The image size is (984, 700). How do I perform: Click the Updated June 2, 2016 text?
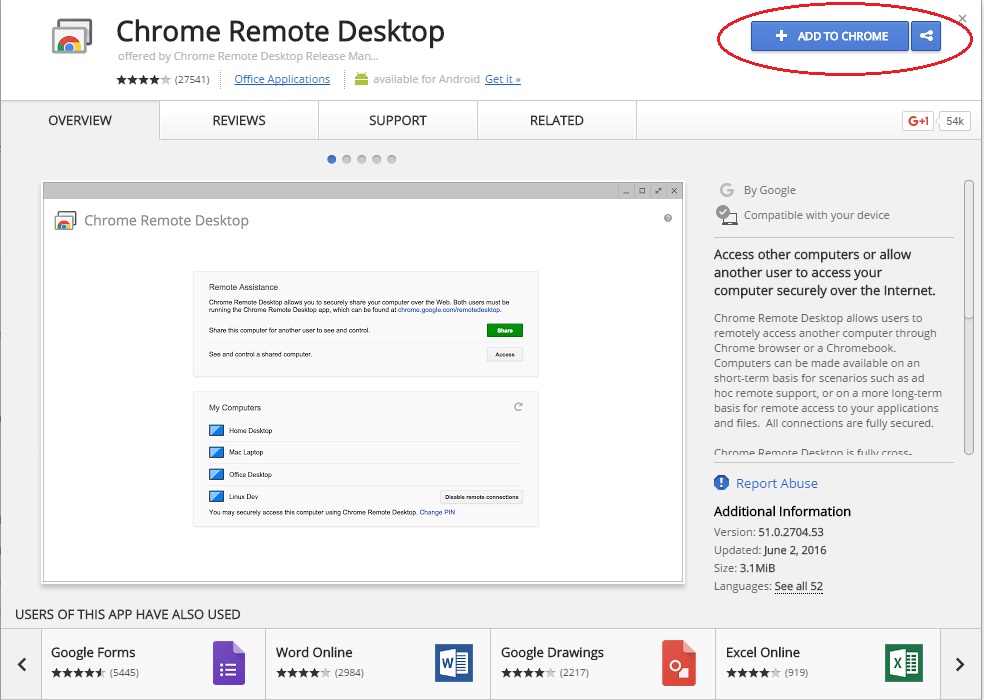point(770,550)
